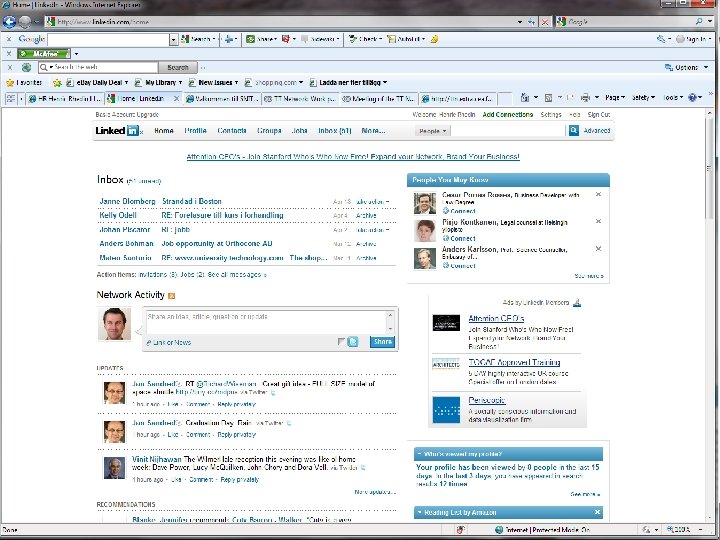Click the LinkedIn search text field
Viewport: 720px width, 540px height.
point(508,130)
